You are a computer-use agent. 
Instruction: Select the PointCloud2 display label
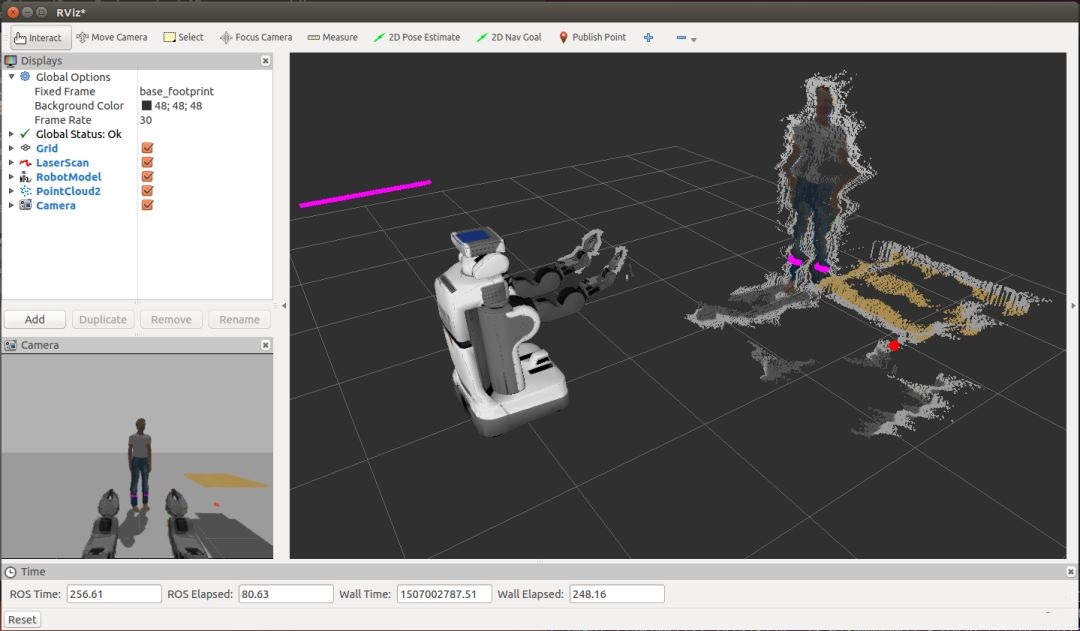68,191
